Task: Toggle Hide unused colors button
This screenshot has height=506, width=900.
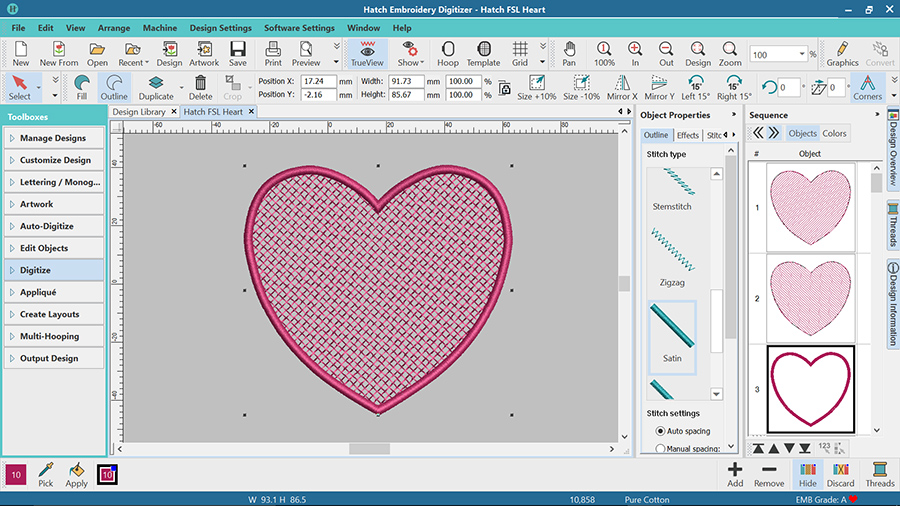Action: click(808, 473)
